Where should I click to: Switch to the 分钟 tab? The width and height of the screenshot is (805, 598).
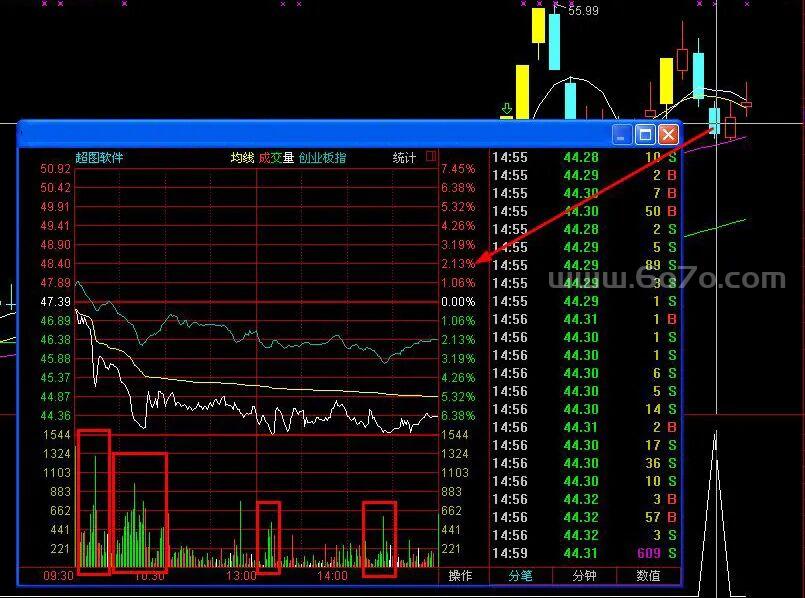584,576
